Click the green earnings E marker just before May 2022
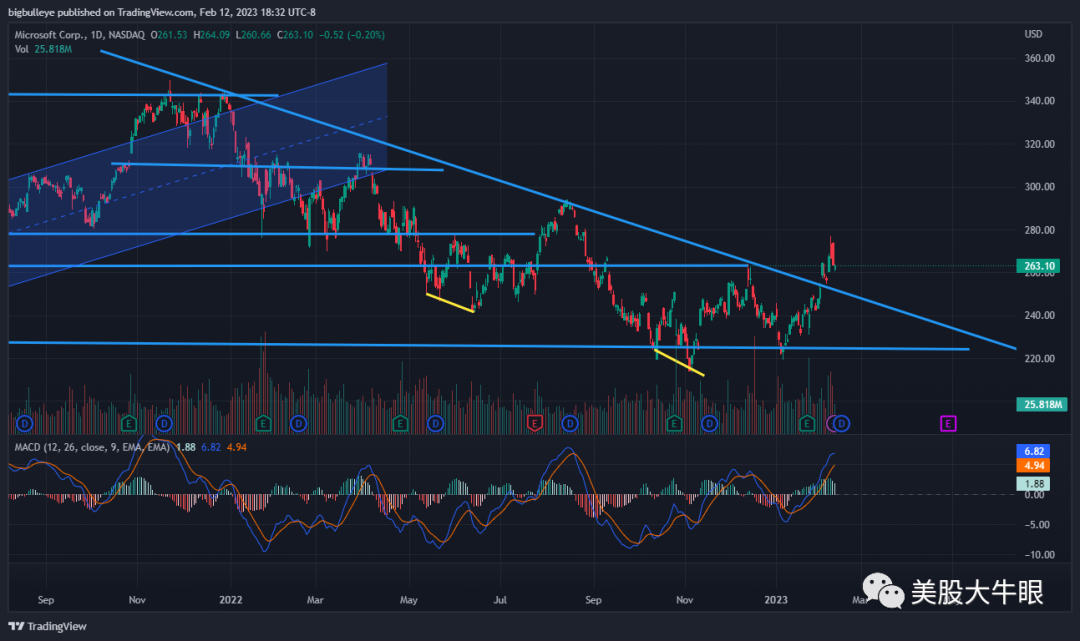 (399, 423)
